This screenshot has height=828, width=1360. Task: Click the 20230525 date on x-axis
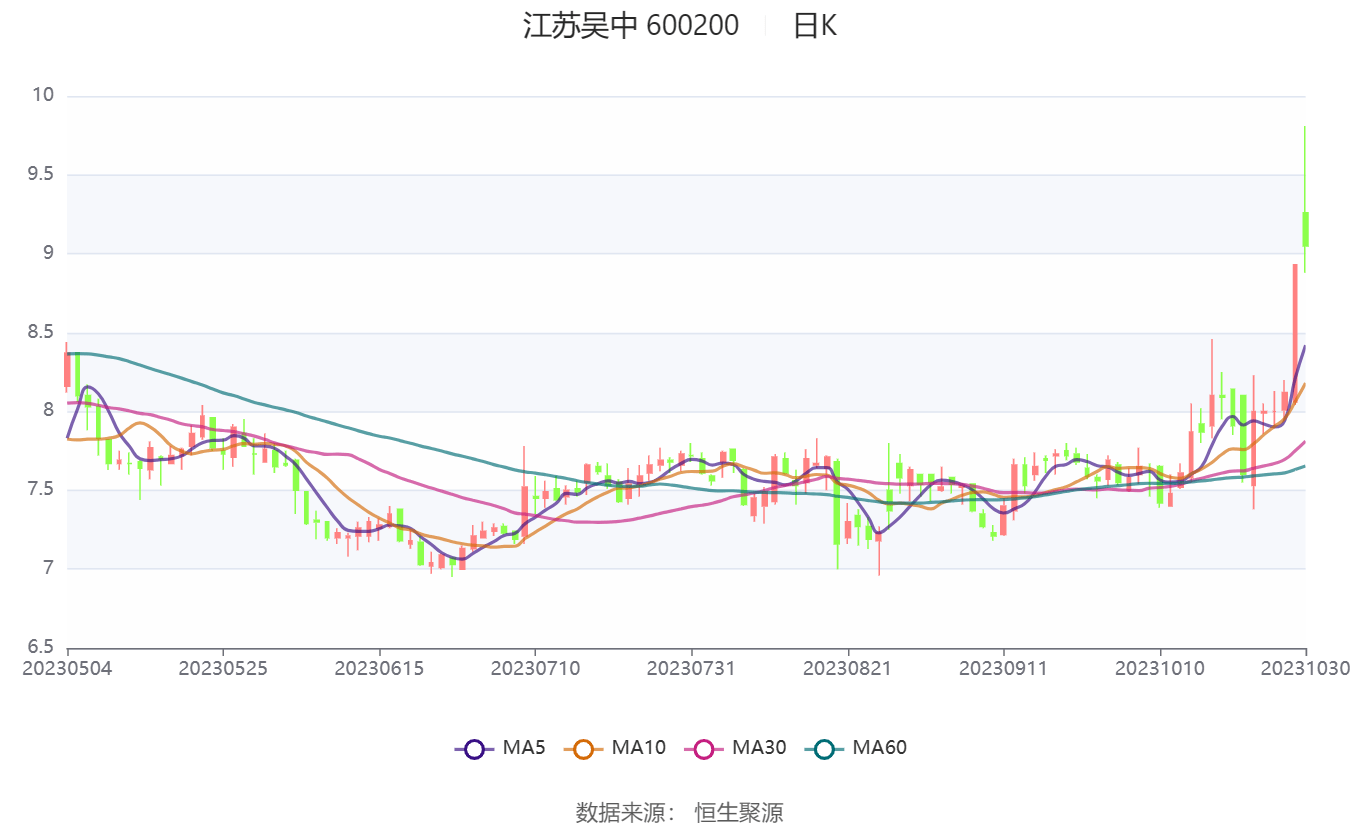pyautogui.click(x=223, y=668)
